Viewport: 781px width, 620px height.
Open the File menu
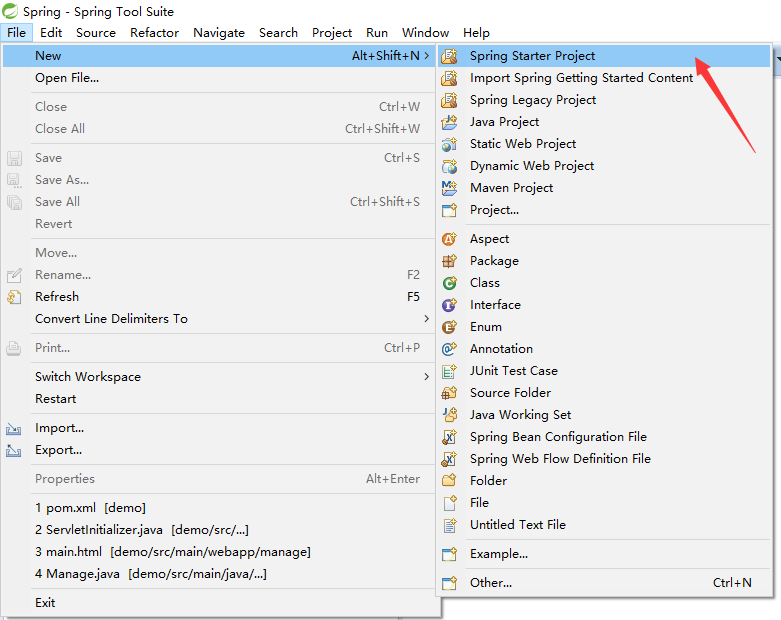[16, 33]
